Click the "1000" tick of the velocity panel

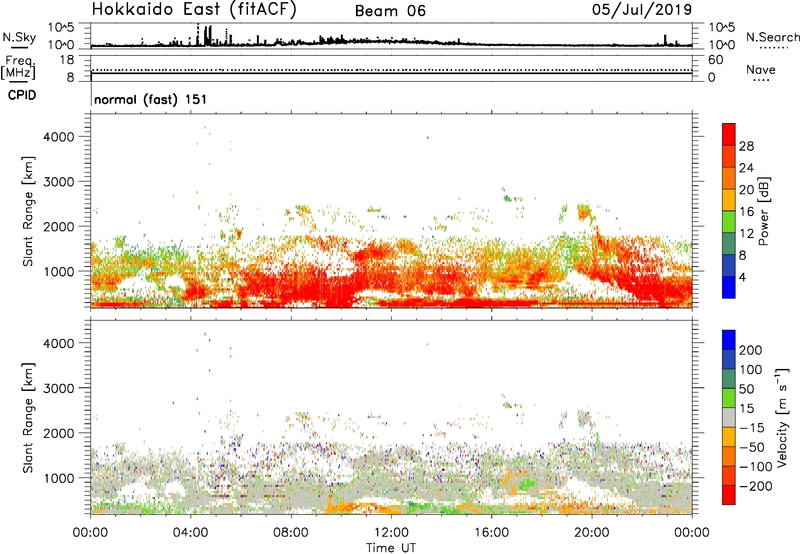(58, 478)
